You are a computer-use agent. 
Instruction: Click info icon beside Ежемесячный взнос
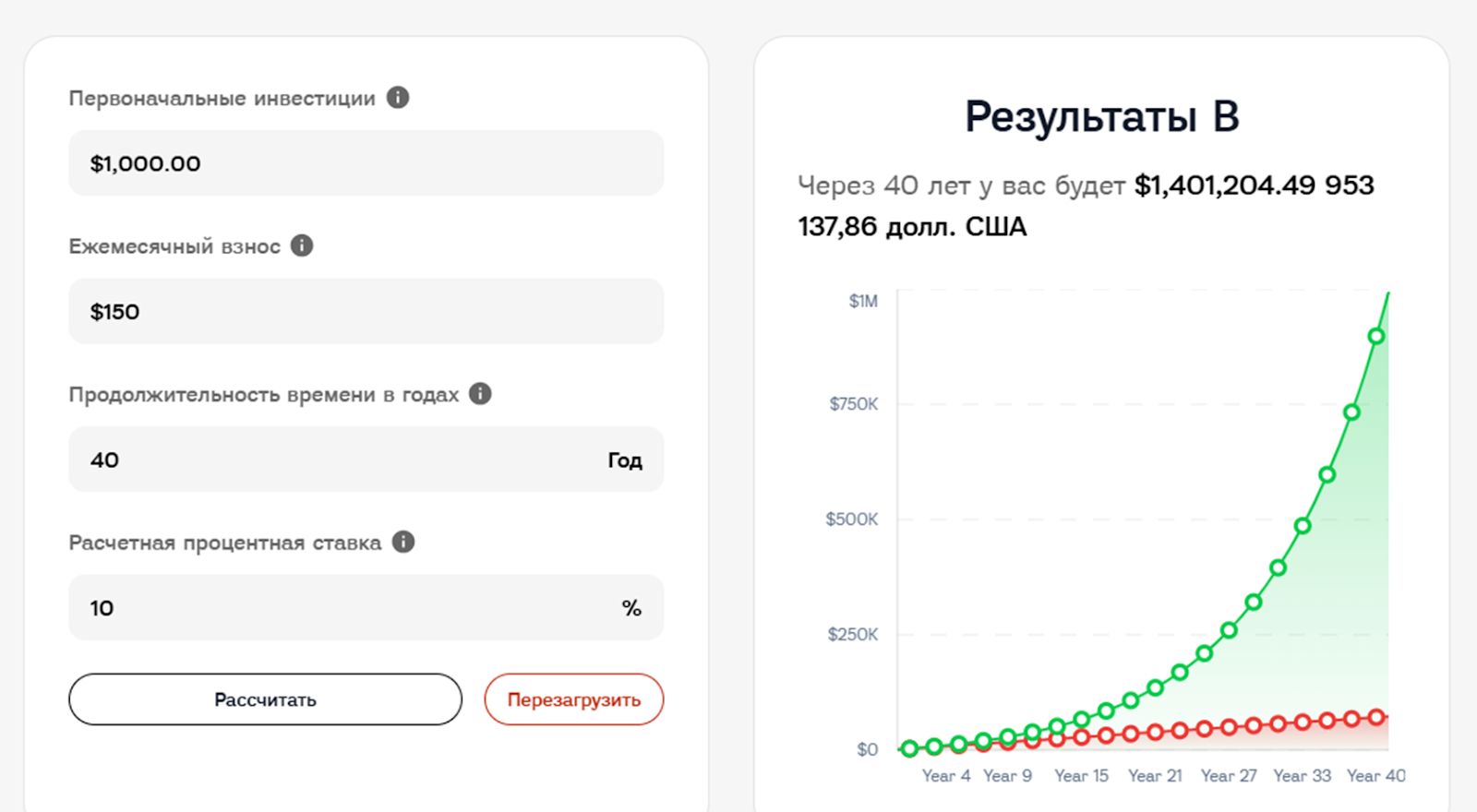(302, 245)
